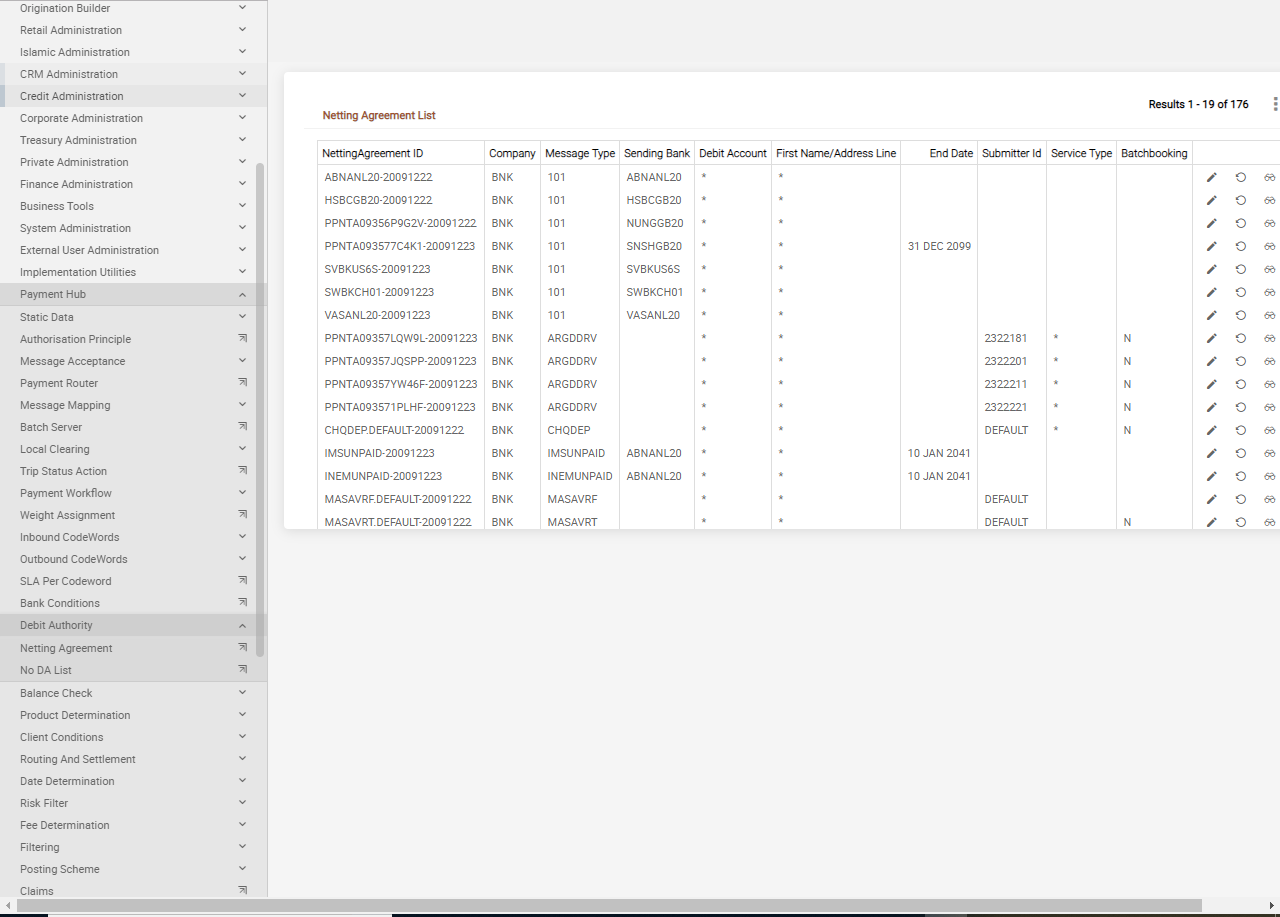Click the edit pencil for CHQDEP.DEFAULT-20091222
The image size is (1280, 917).
tap(1211, 430)
